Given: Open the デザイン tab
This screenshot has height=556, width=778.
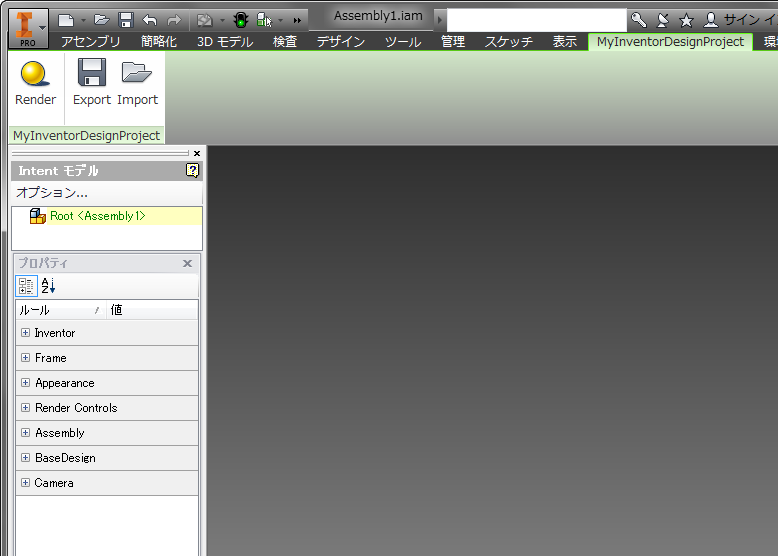Looking at the screenshot, I should click(341, 42).
